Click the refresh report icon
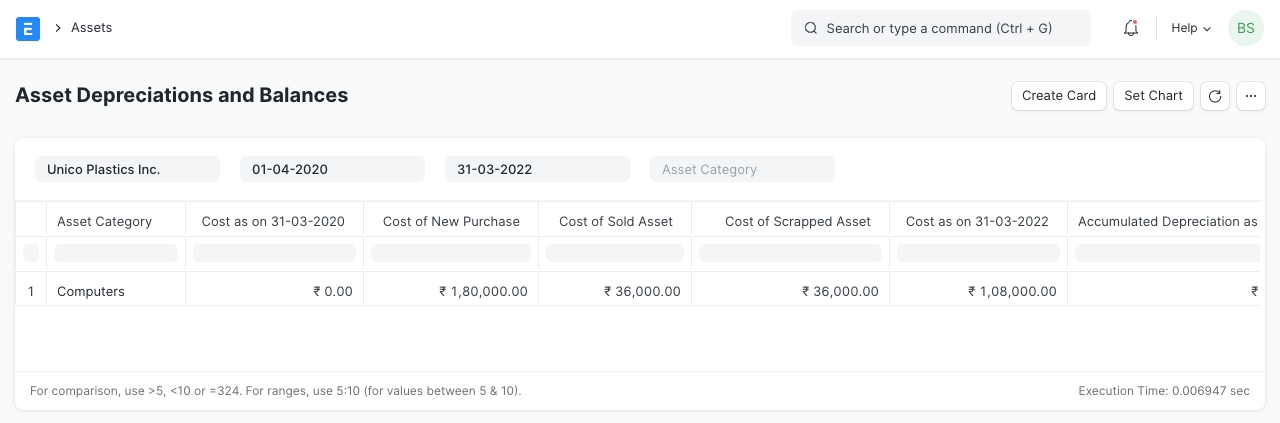Viewport: 1280px width, 423px height. 1215,96
